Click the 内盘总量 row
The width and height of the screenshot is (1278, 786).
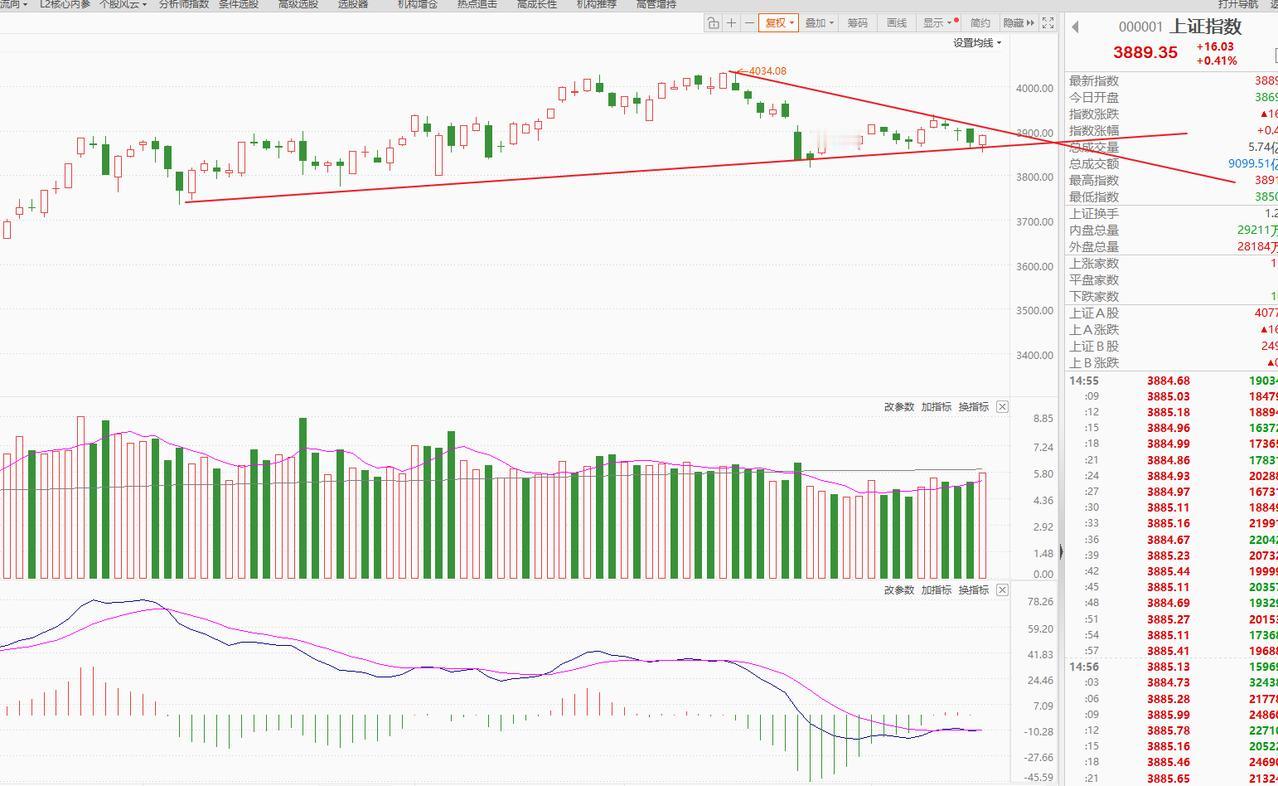pyautogui.click(x=1172, y=230)
